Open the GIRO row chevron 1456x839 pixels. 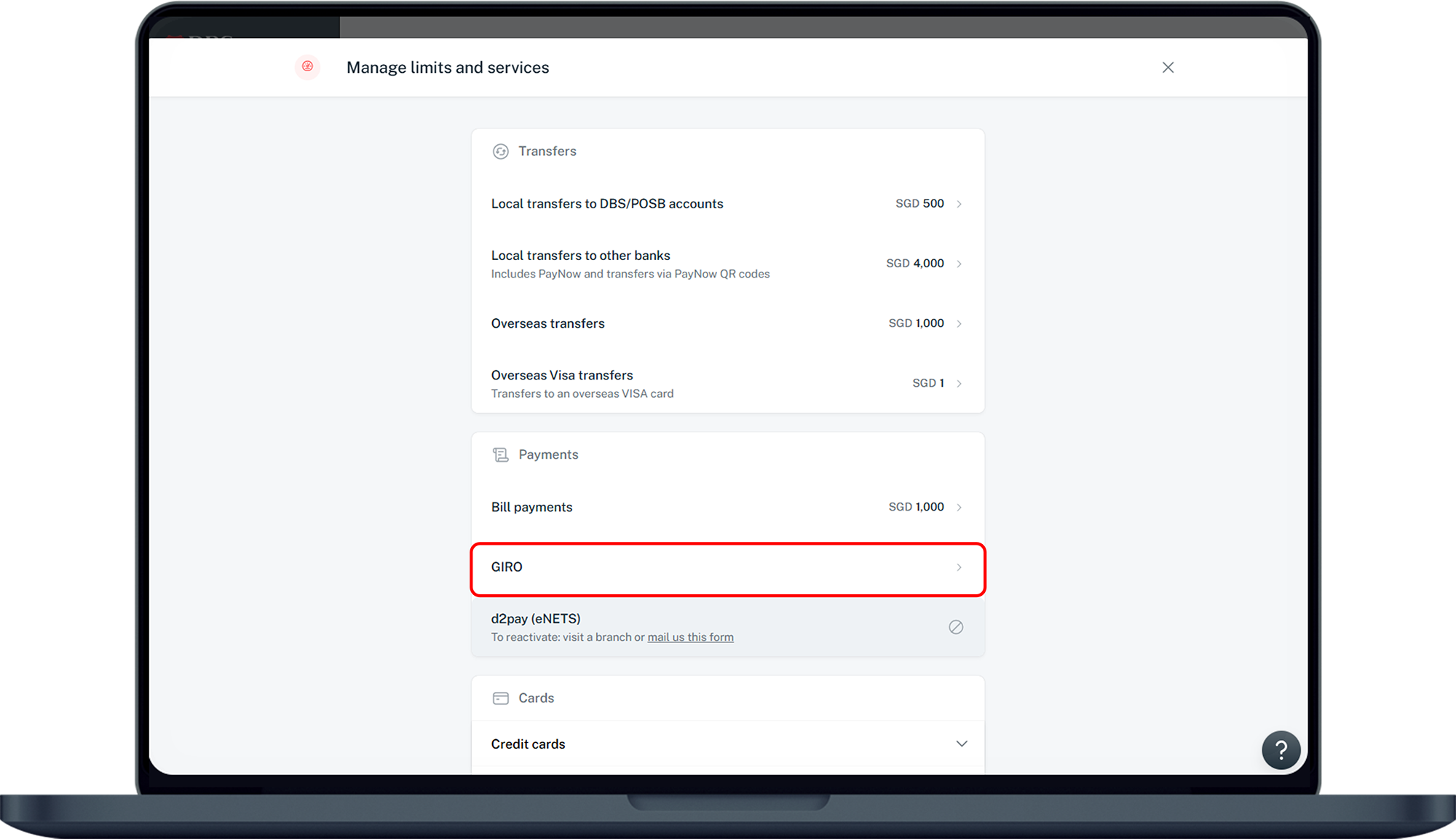point(959,567)
